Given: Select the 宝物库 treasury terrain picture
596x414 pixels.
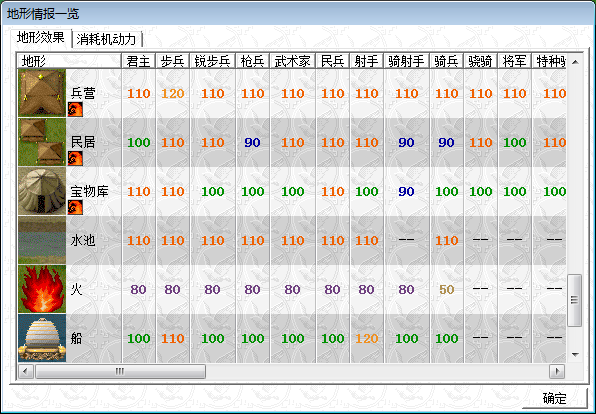Looking at the screenshot, I should [x=42, y=191].
